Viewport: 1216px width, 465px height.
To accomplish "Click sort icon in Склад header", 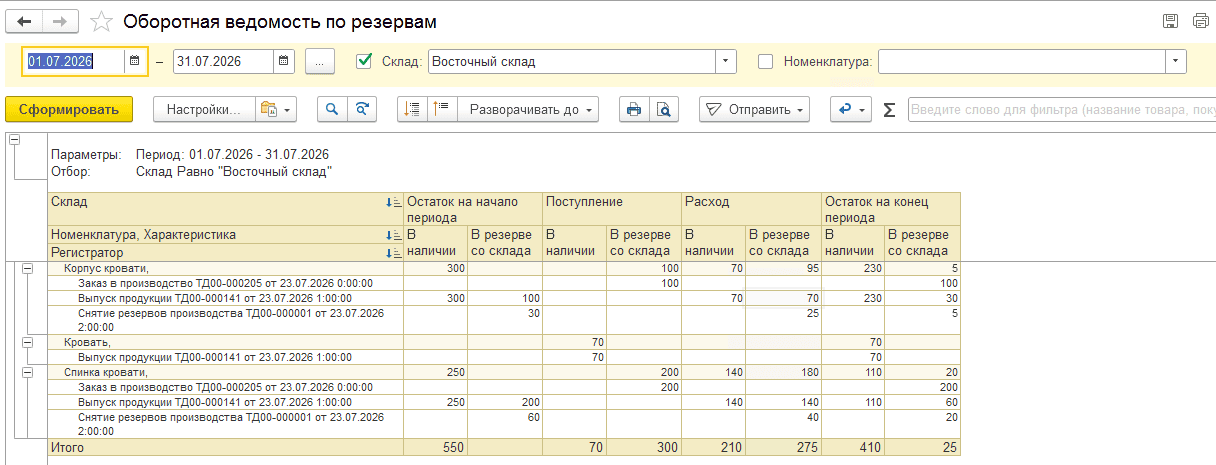I will pos(393,202).
